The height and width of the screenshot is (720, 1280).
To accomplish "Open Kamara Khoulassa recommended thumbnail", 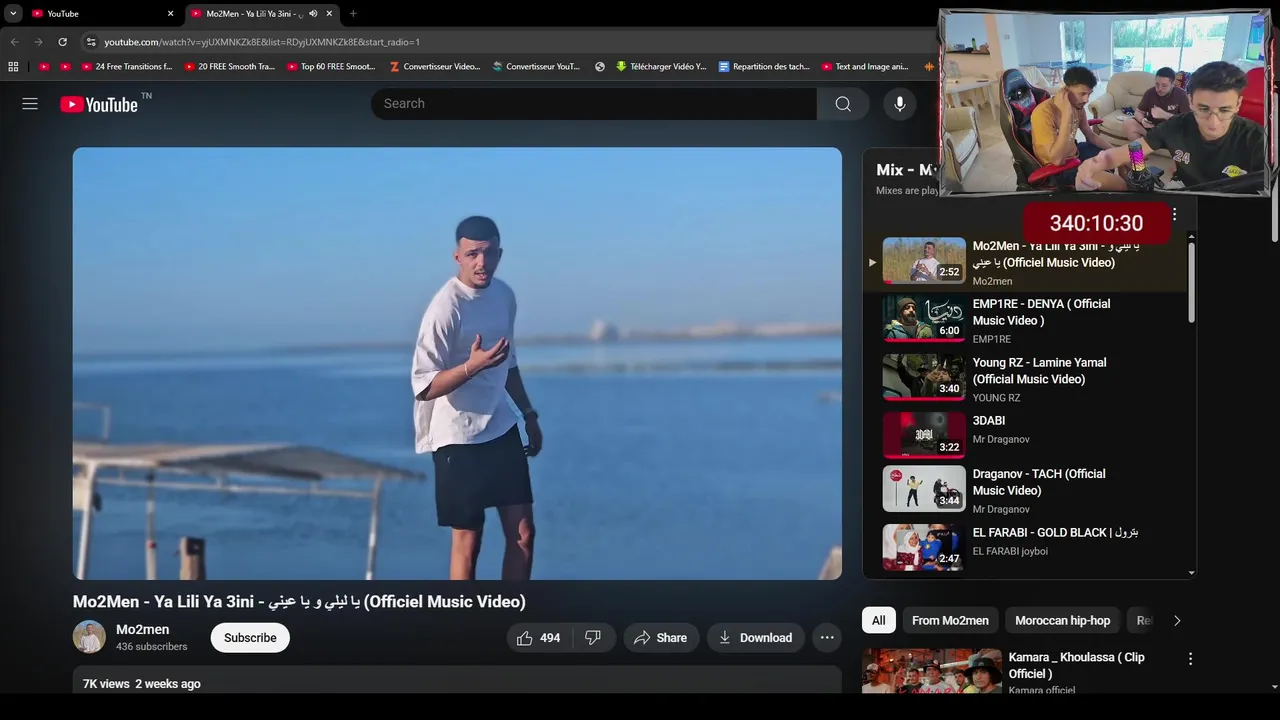I will (932, 671).
